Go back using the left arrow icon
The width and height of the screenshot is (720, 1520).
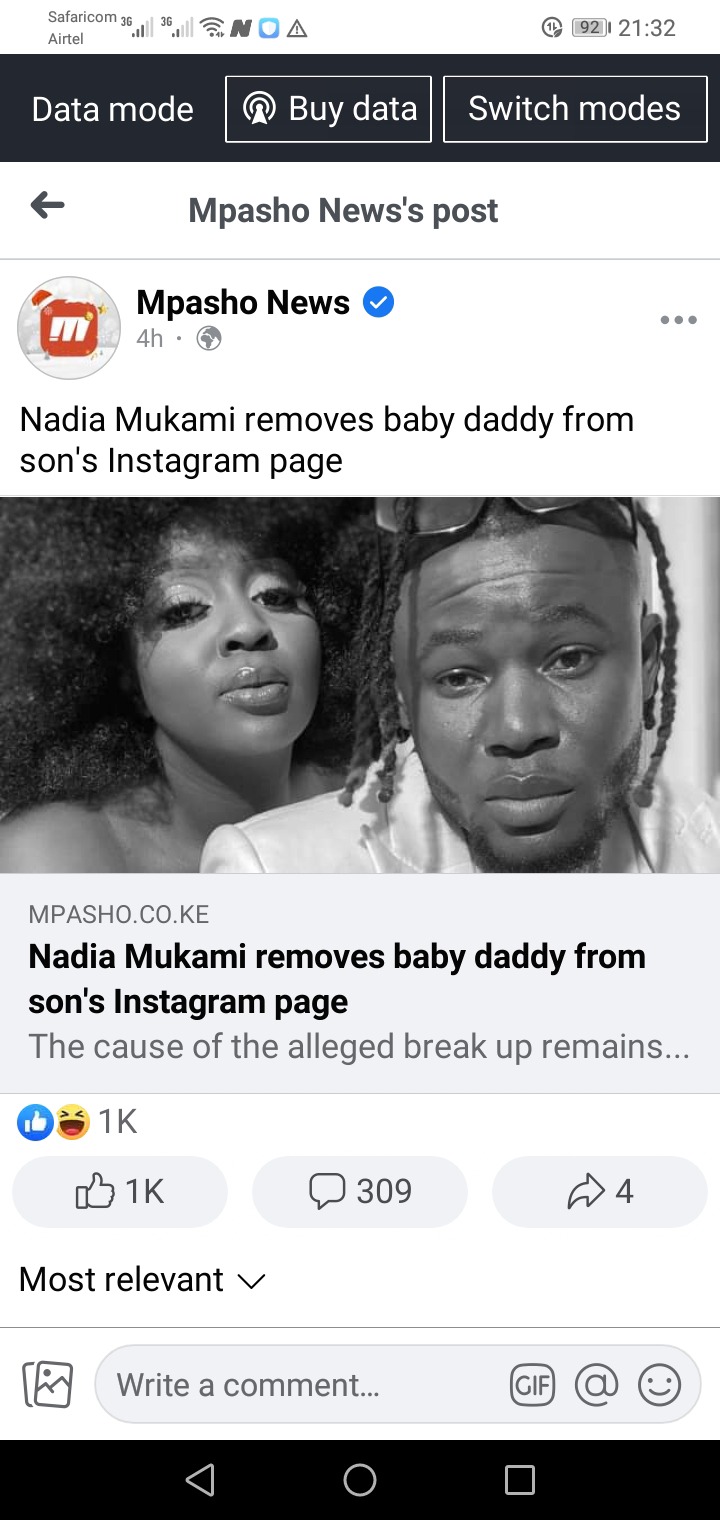coord(47,207)
